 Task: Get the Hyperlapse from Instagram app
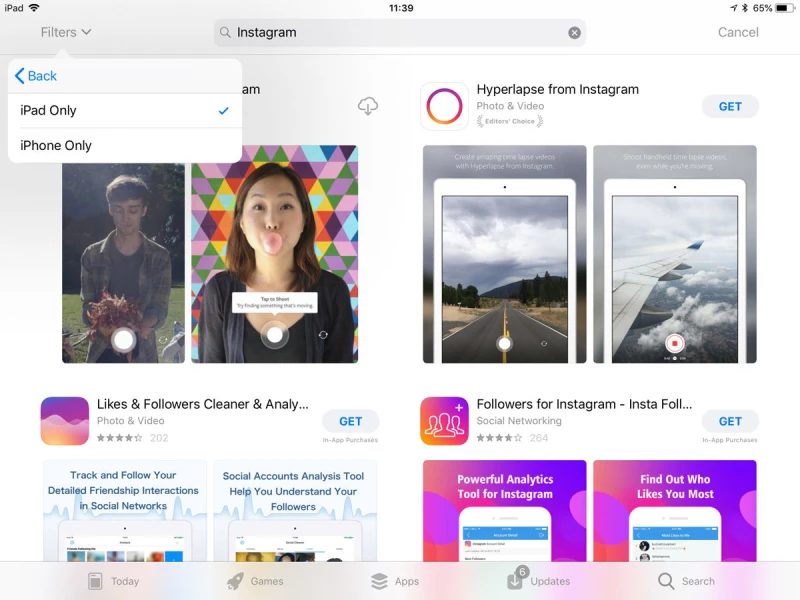(x=730, y=106)
